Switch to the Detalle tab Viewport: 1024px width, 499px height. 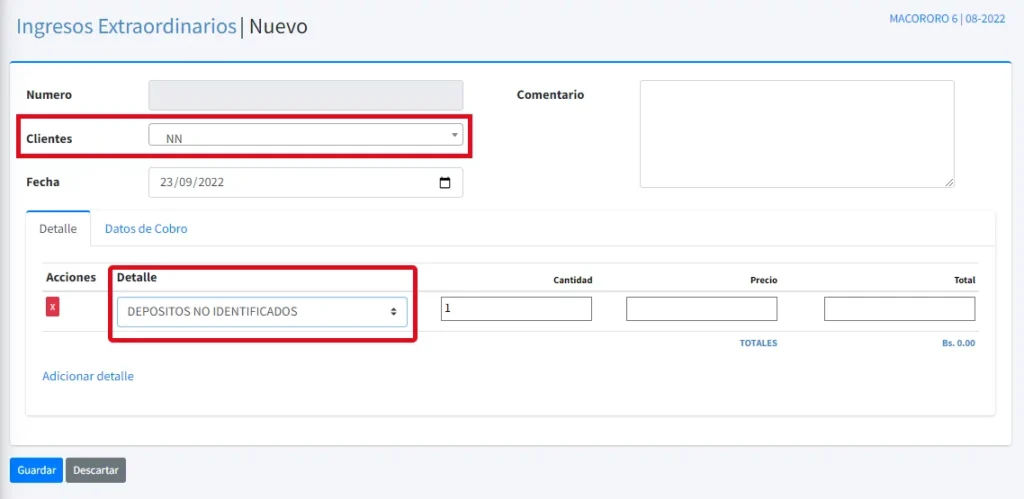[x=58, y=228]
